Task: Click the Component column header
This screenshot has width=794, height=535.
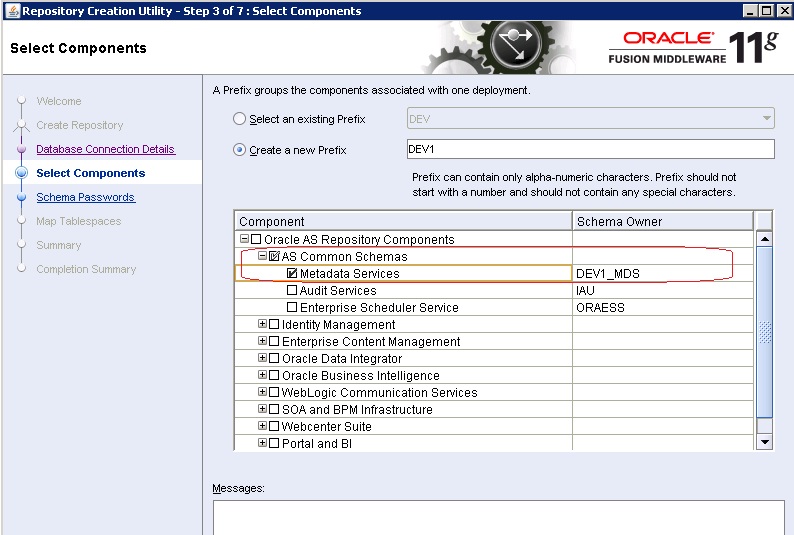Action: point(404,221)
